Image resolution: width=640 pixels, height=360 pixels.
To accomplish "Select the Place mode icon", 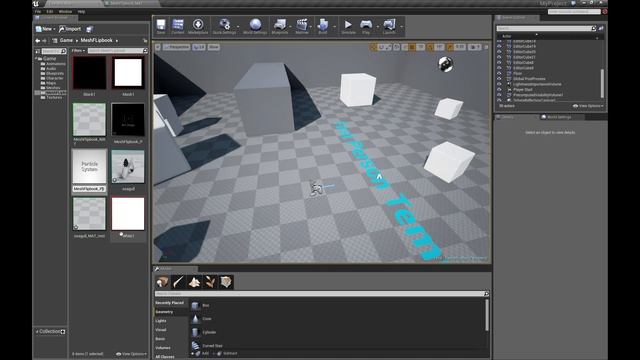I will [x=162, y=282].
